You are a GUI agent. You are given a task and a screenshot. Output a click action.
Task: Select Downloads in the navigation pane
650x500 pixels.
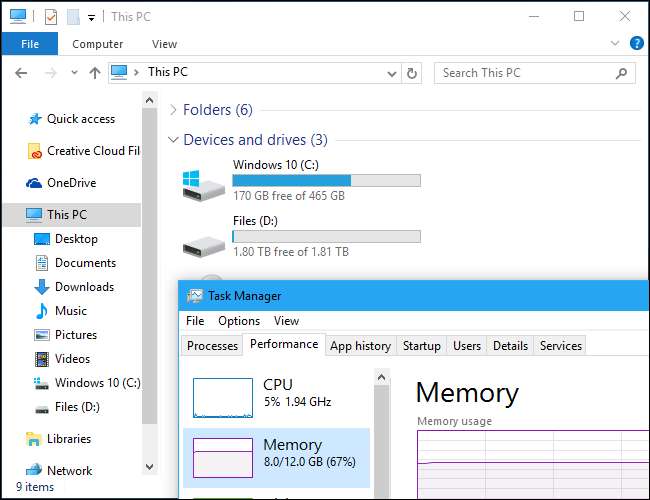pyautogui.click(x=84, y=287)
